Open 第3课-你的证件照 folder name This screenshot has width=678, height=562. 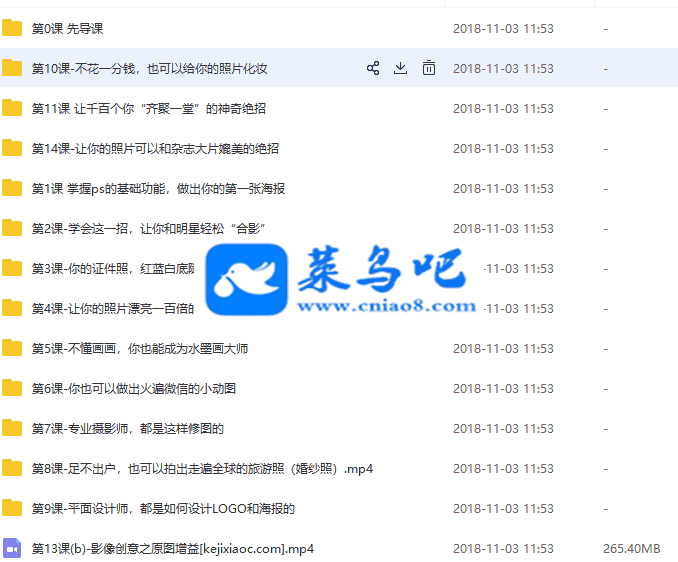(x=113, y=268)
